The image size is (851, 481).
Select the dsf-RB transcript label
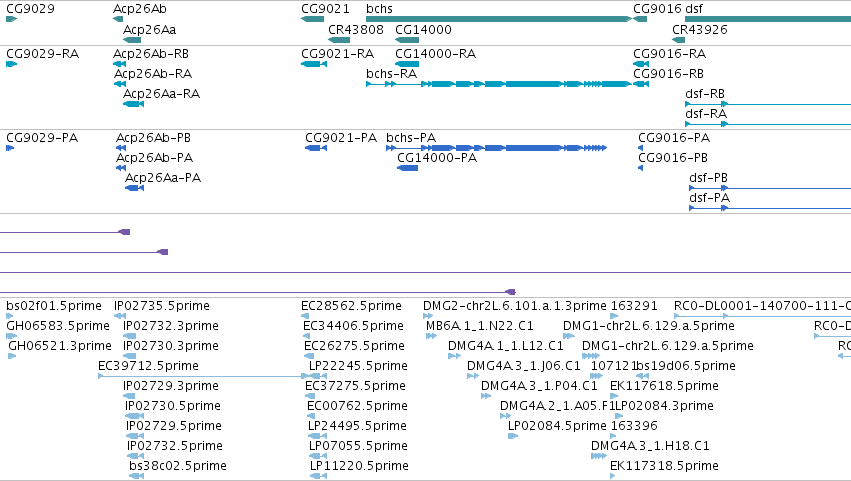[705, 94]
